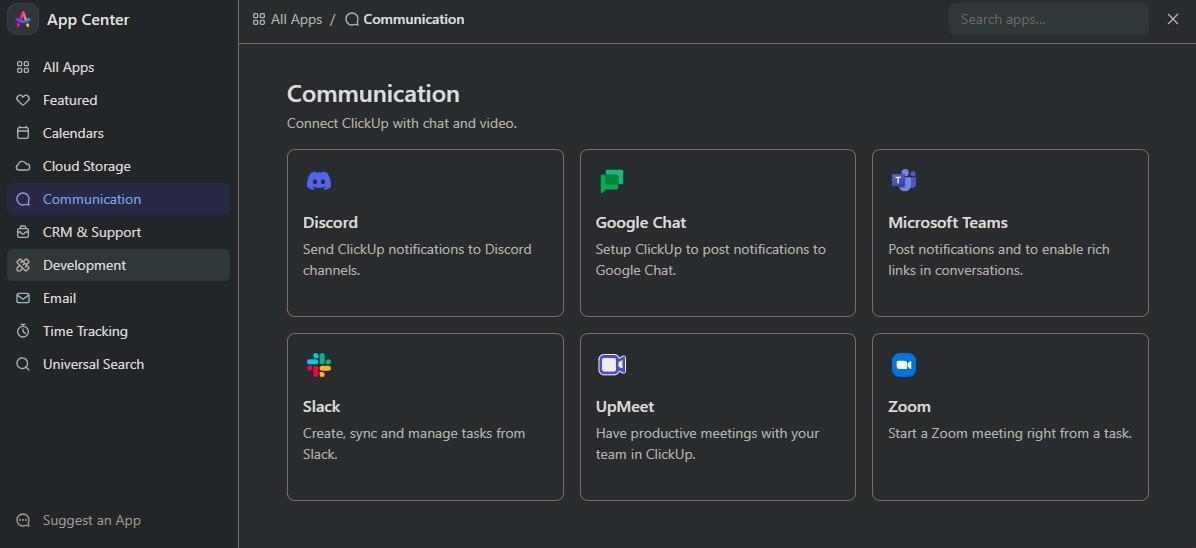Viewport: 1196px width, 548px height.
Task: Click the Discord logo icon
Action: pos(319,181)
